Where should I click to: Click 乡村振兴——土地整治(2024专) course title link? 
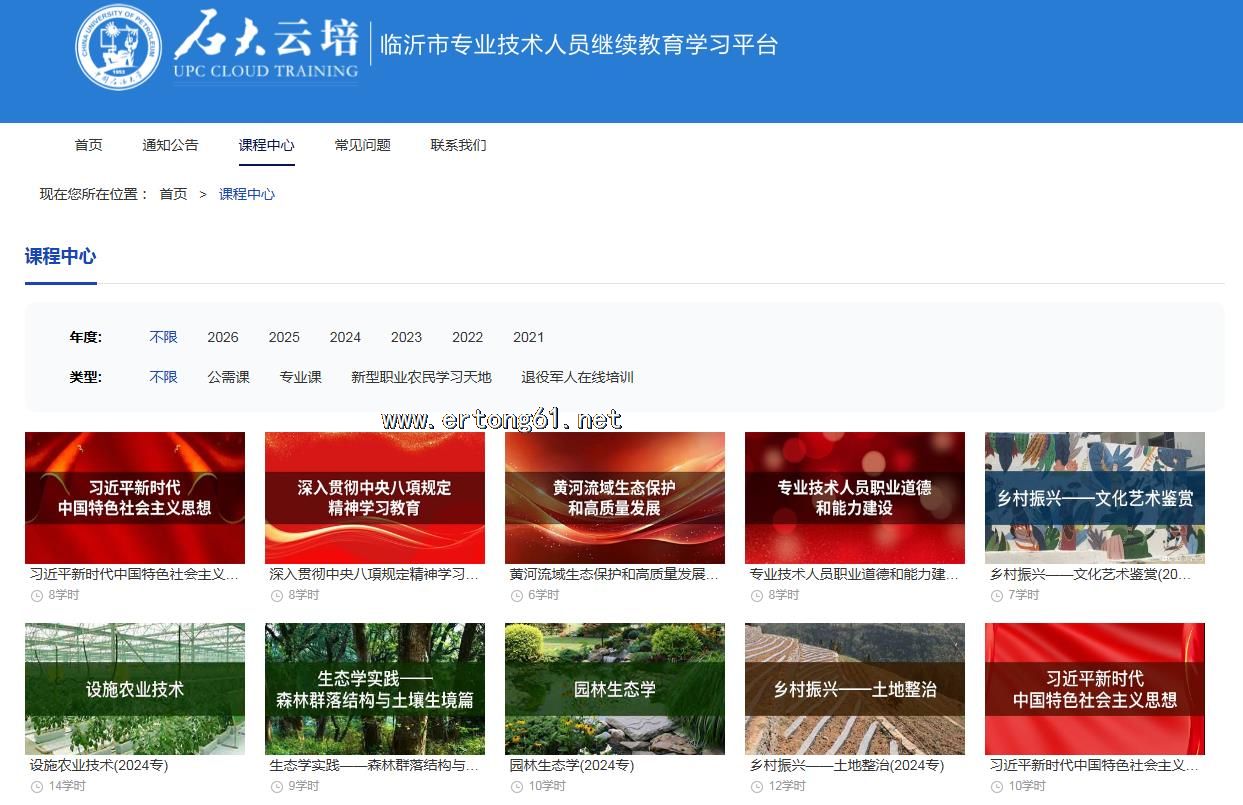(x=847, y=765)
